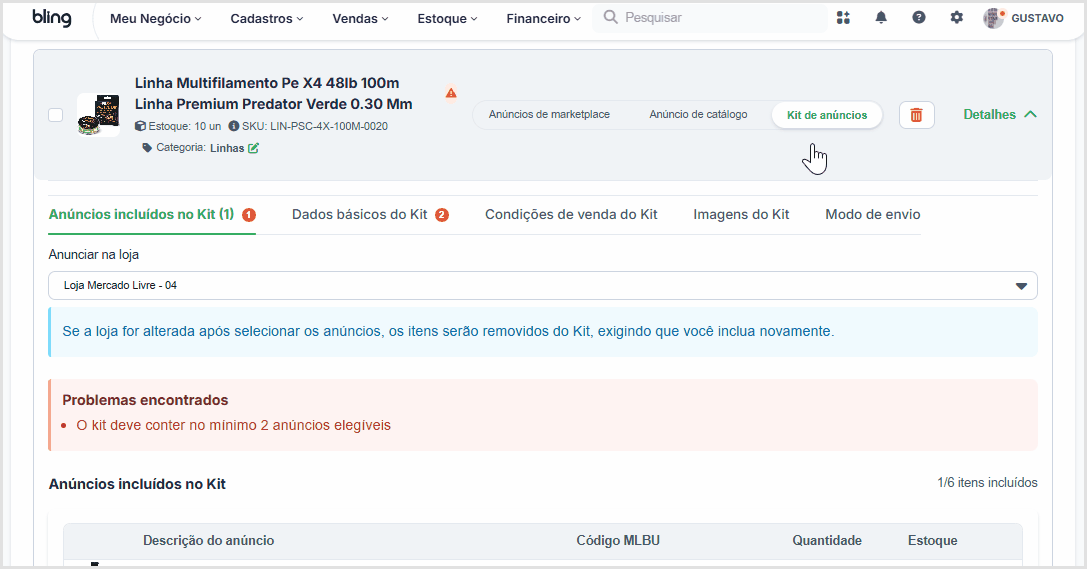
Task: Open Condições de venda do Kit tab
Action: coord(571,214)
